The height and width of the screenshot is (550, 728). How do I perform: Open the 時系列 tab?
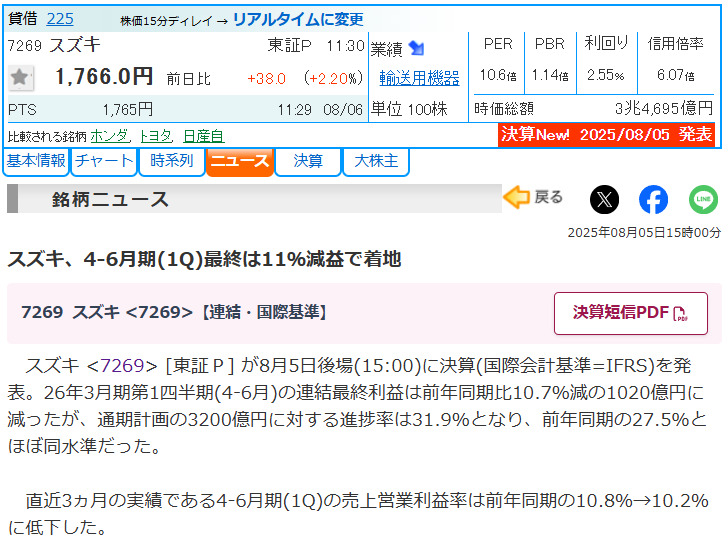coord(172,162)
